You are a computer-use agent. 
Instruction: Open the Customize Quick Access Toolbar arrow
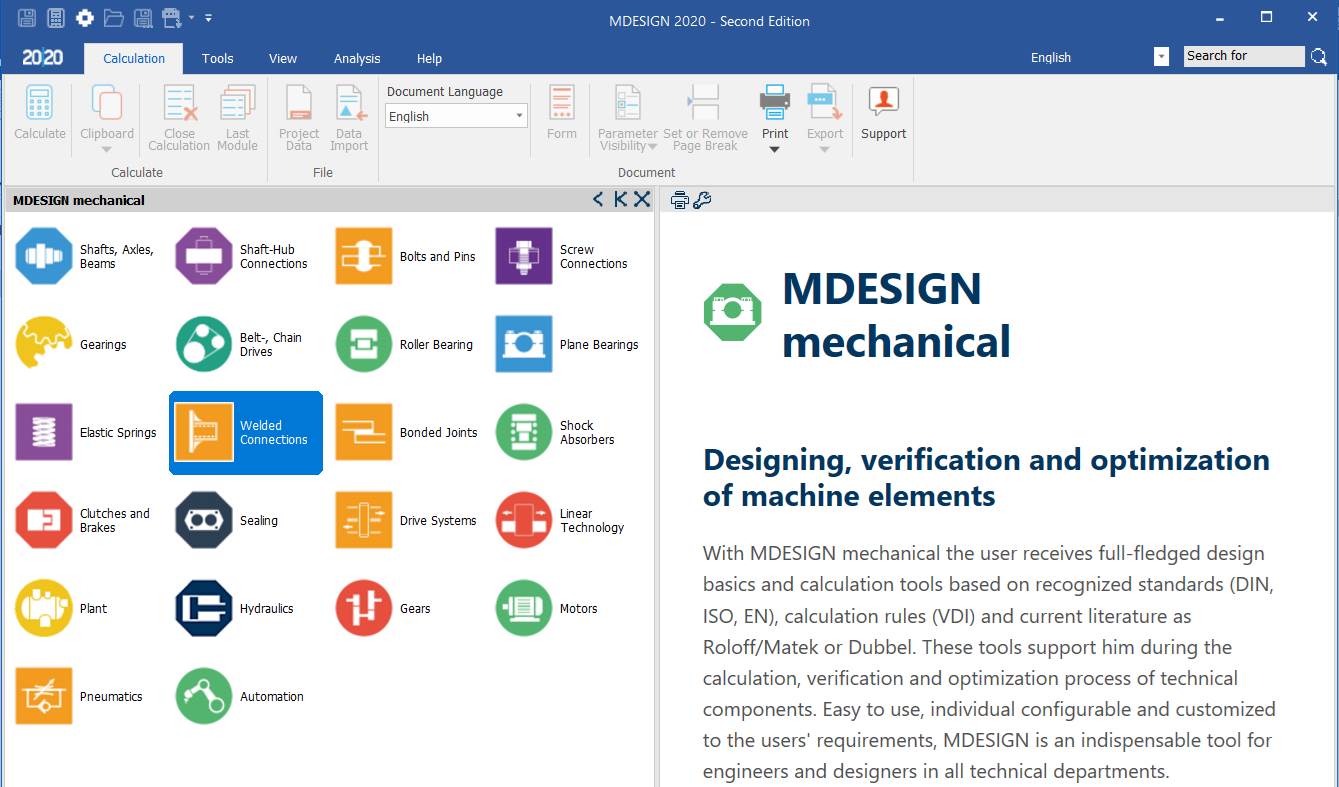point(208,18)
